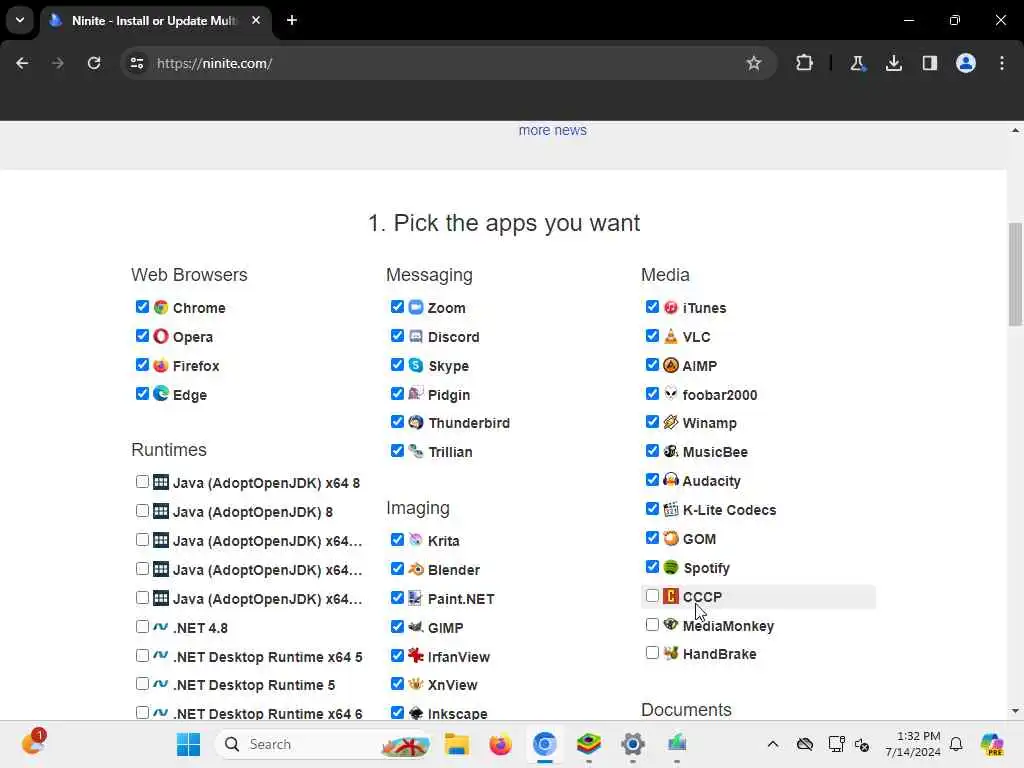Open the browser downloads icon
1024x768 pixels.
click(x=894, y=63)
